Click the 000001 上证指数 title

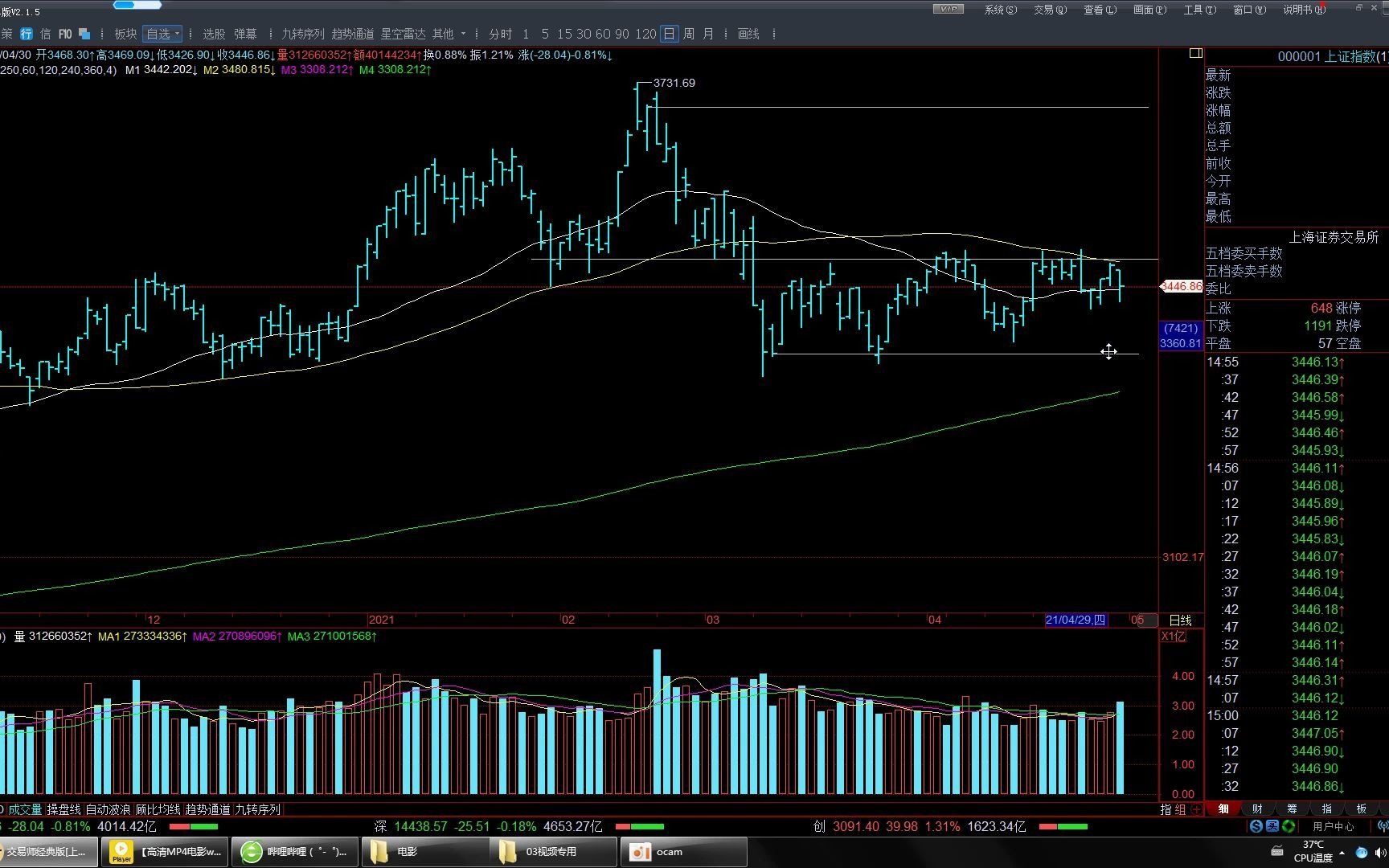[1333, 56]
